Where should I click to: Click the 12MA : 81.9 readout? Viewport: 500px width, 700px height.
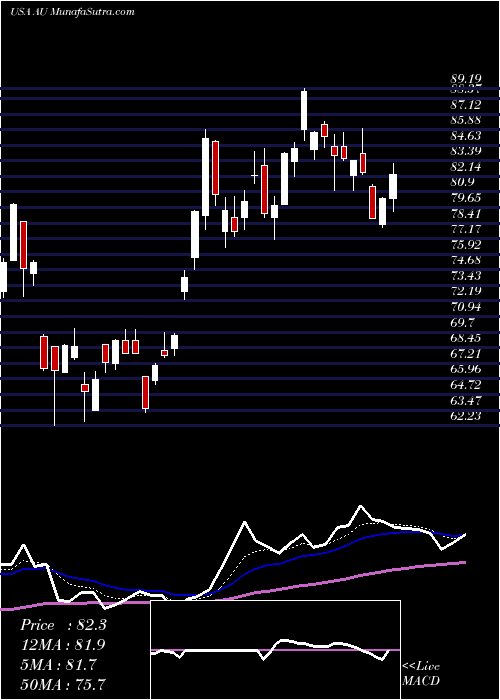click(63, 645)
